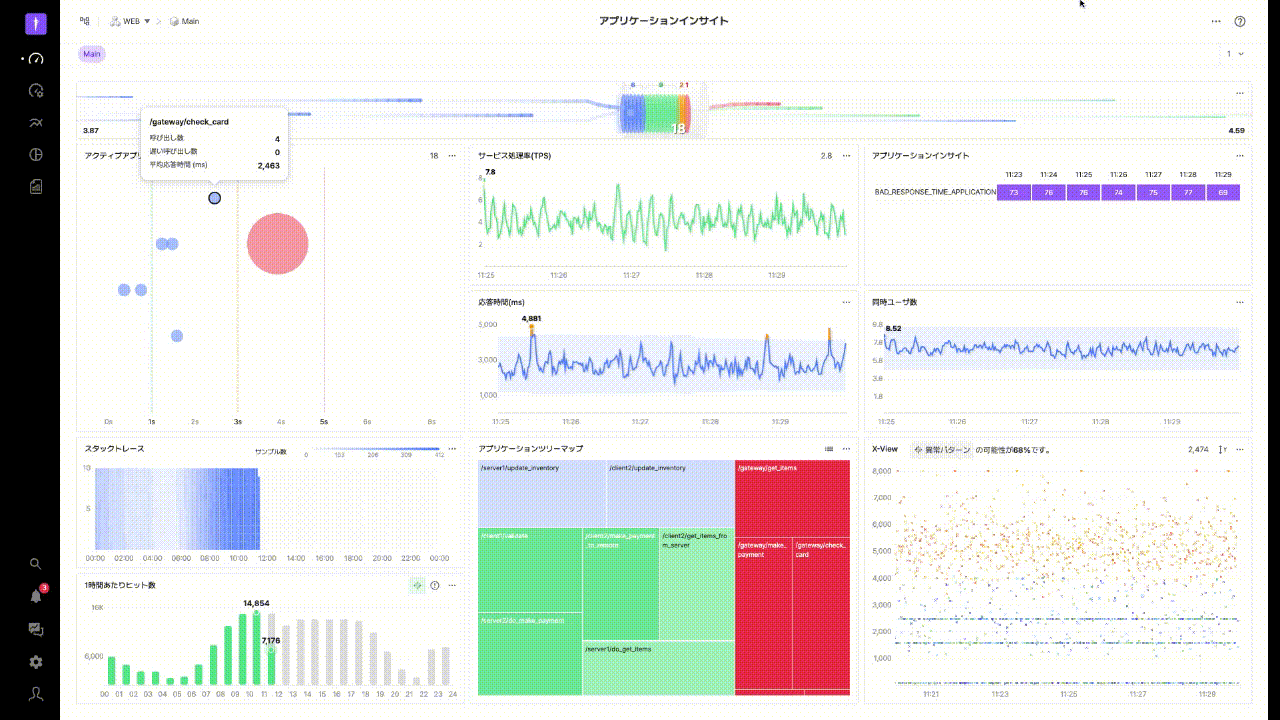Open the search magnifier in sidebar
Viewport: 1280px width, 720px height.
point(36,564)
